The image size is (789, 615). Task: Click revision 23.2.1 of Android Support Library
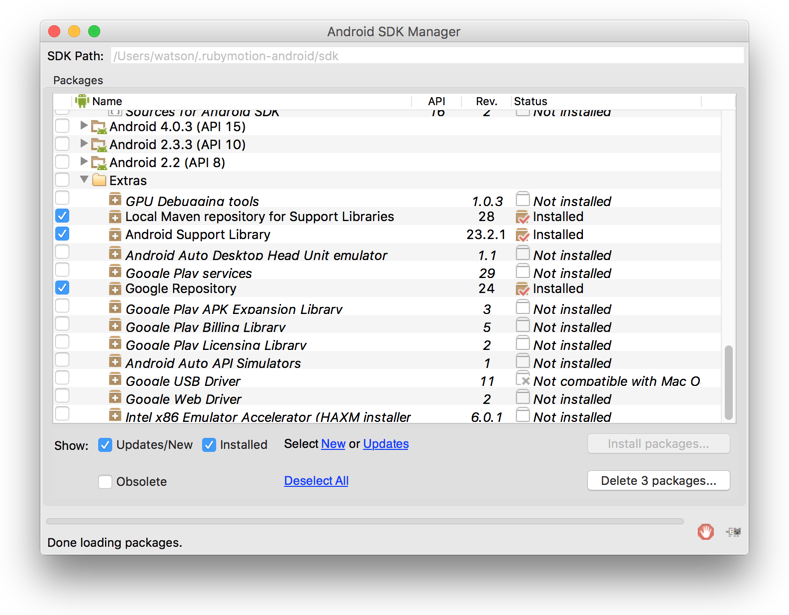[x=486, y=235]
